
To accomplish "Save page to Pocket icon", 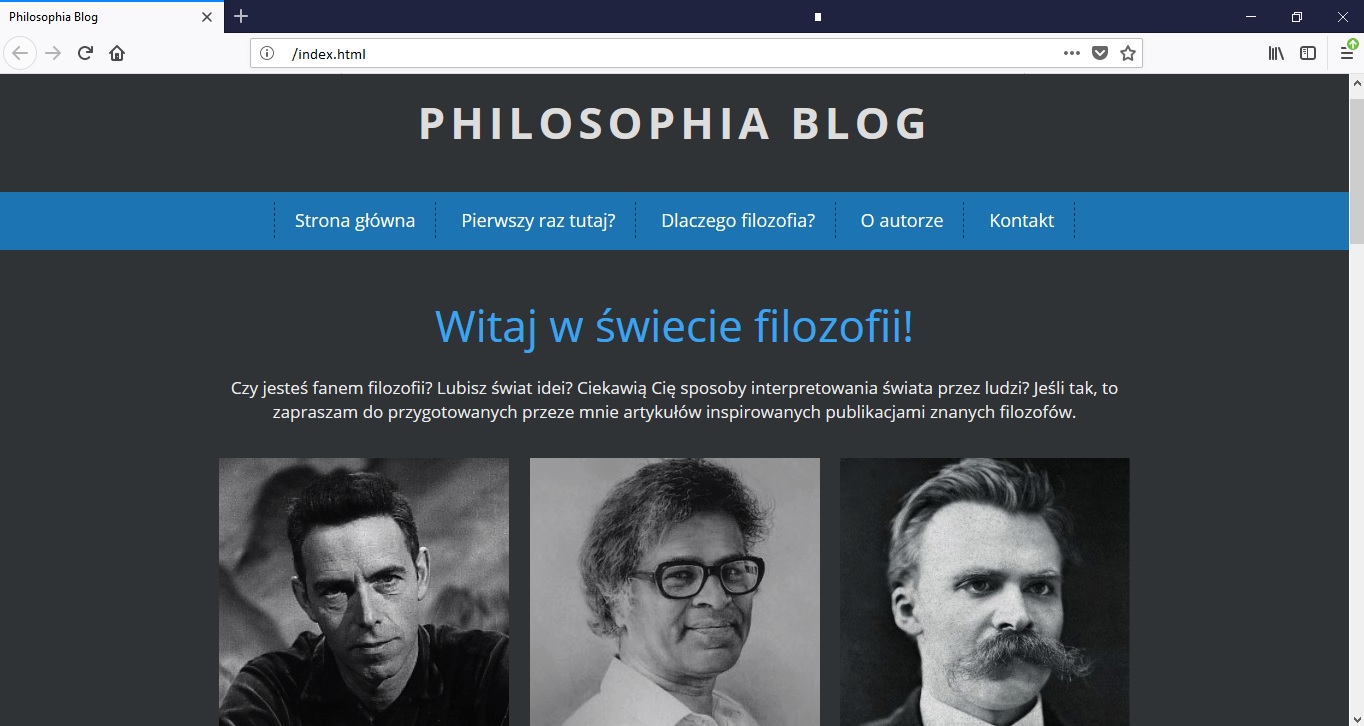I will (x=1100, y=53).
